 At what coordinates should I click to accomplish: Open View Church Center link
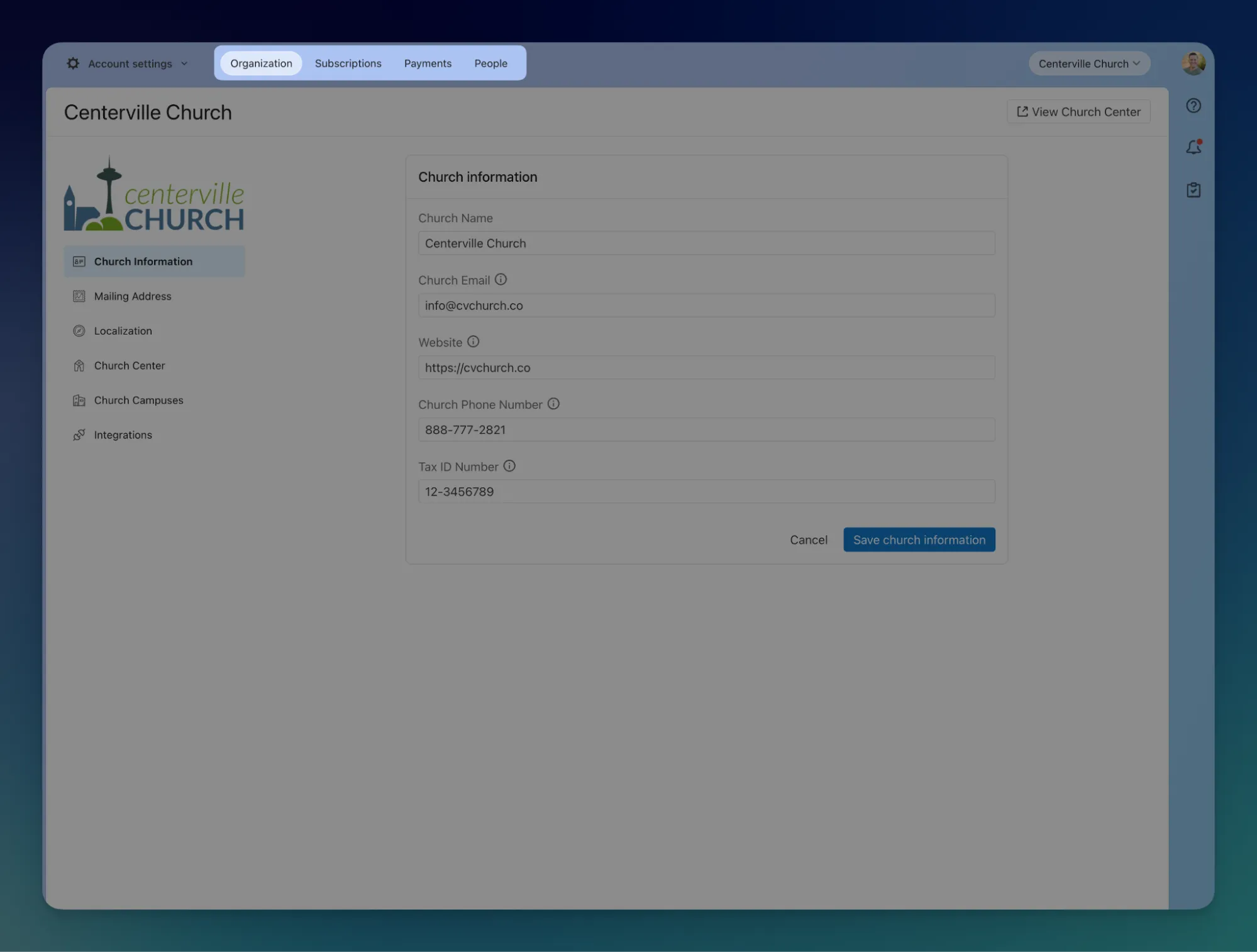(x=1078, y=112)
